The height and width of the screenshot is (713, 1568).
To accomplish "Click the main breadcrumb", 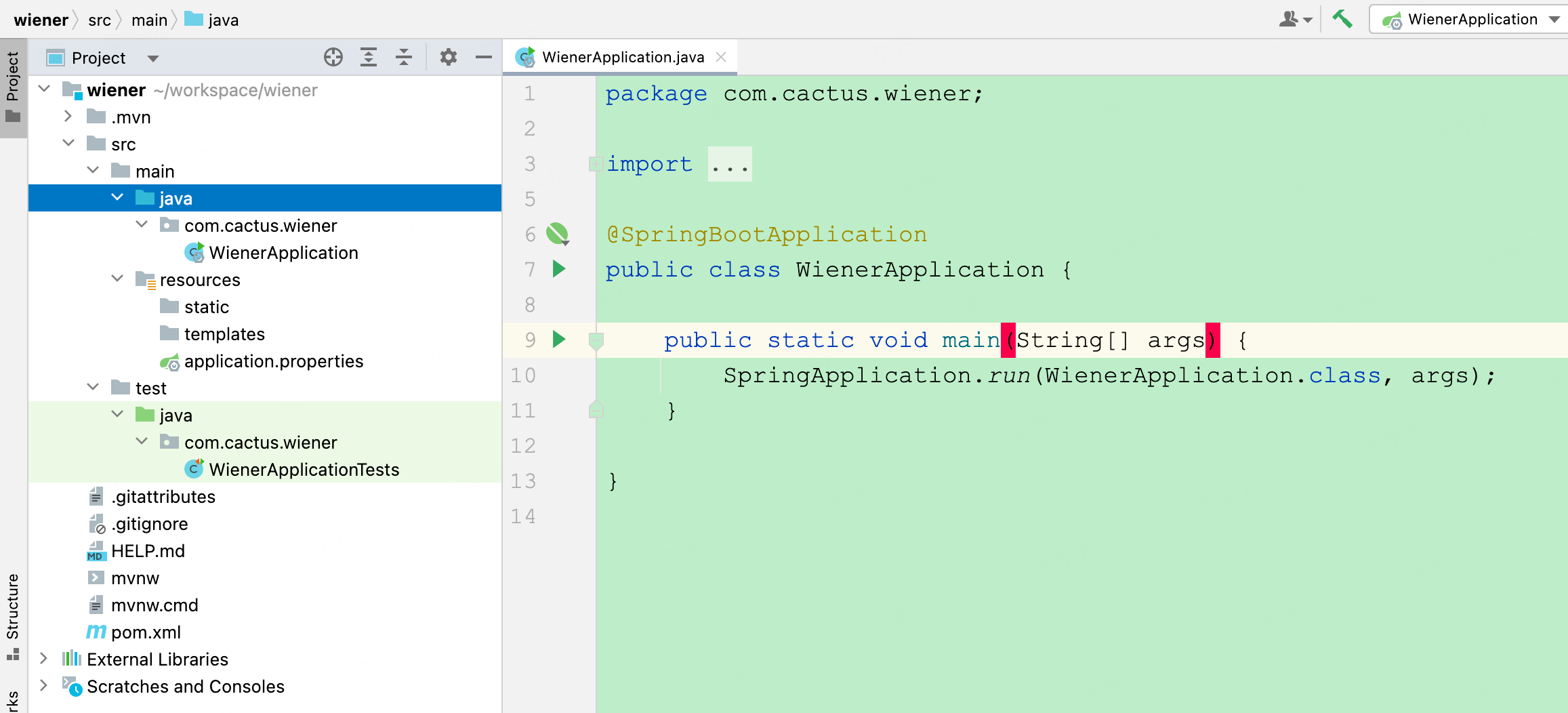I will coord(149,20).
